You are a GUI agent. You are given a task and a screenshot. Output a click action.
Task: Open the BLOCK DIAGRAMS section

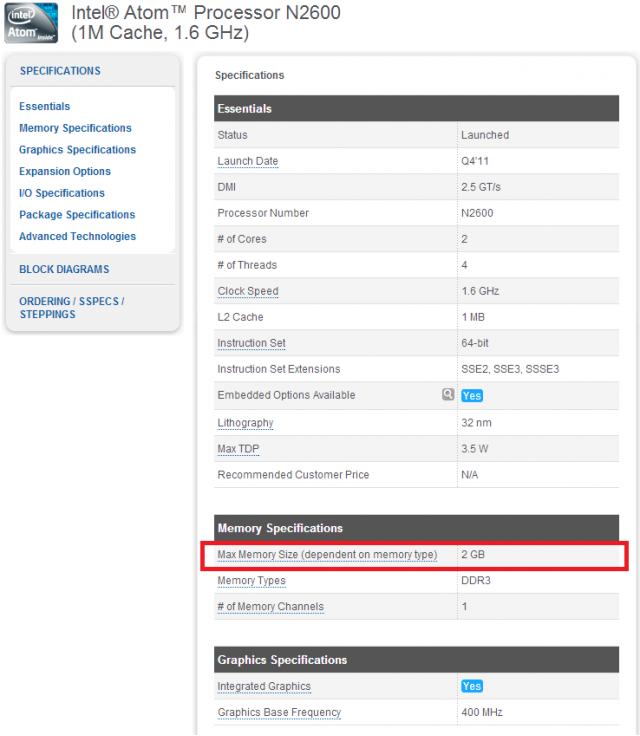(64, 269)
